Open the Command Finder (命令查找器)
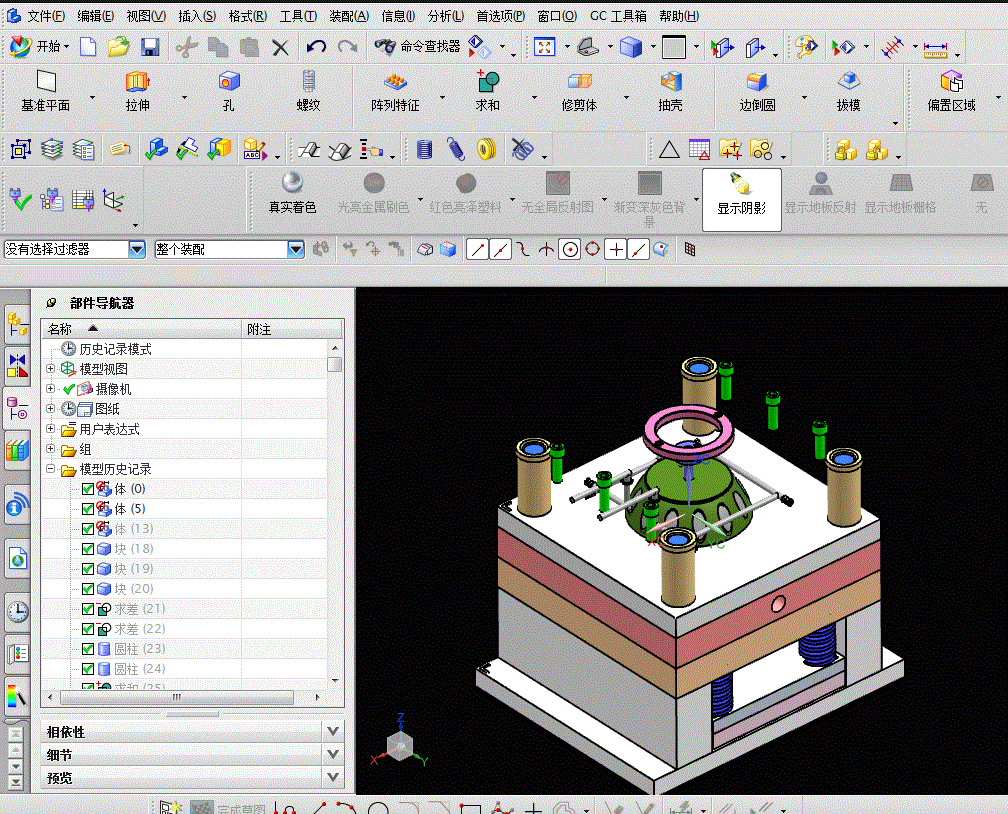 [x=418, y=46]
